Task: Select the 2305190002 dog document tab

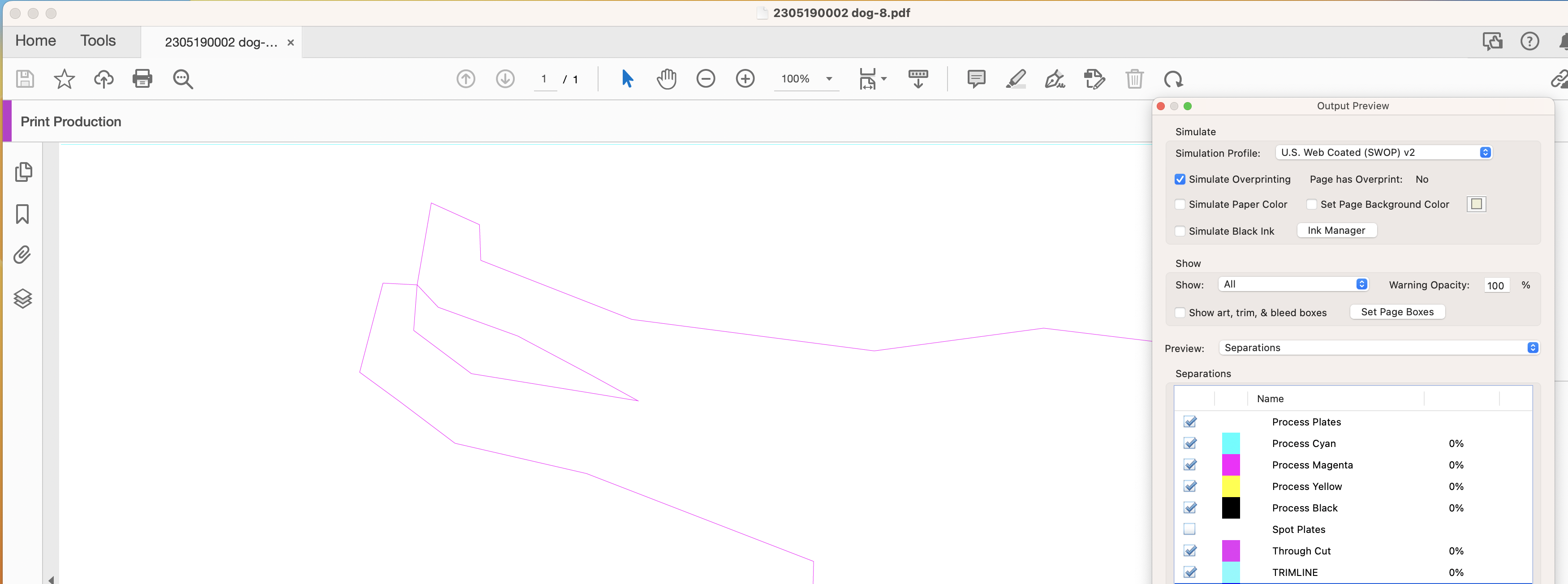Action: (222, 43)
